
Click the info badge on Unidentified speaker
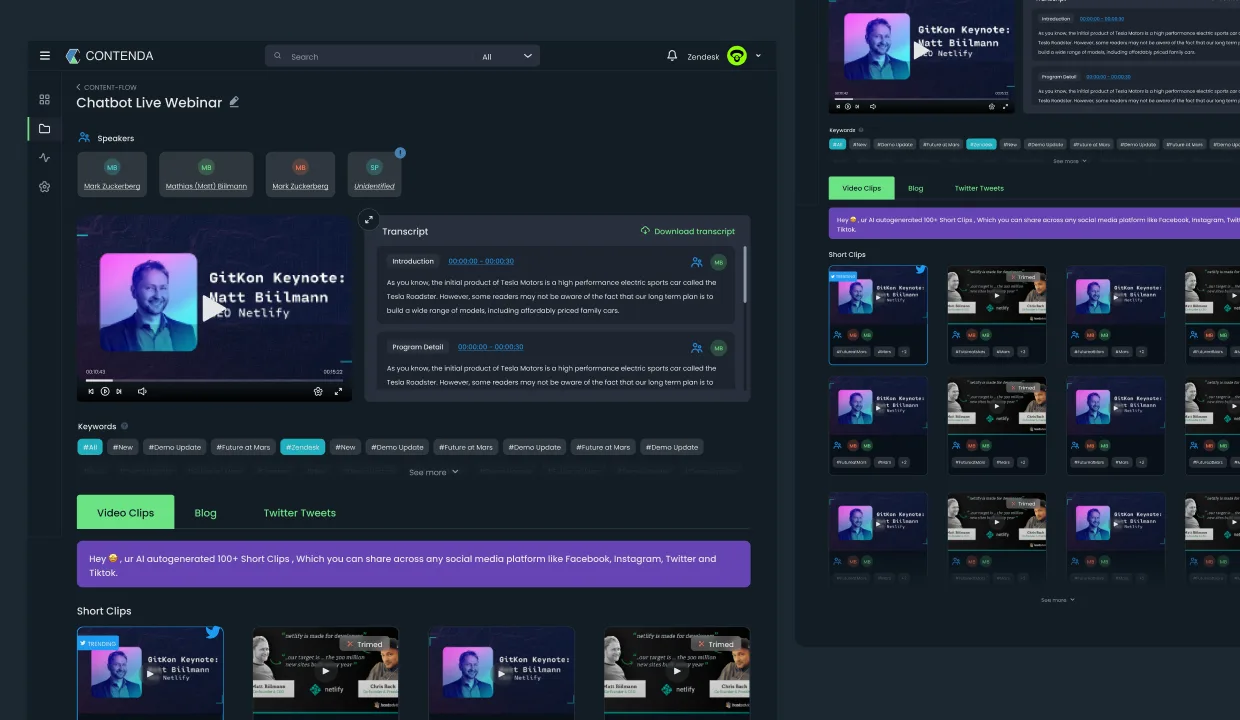click(400, 153)
